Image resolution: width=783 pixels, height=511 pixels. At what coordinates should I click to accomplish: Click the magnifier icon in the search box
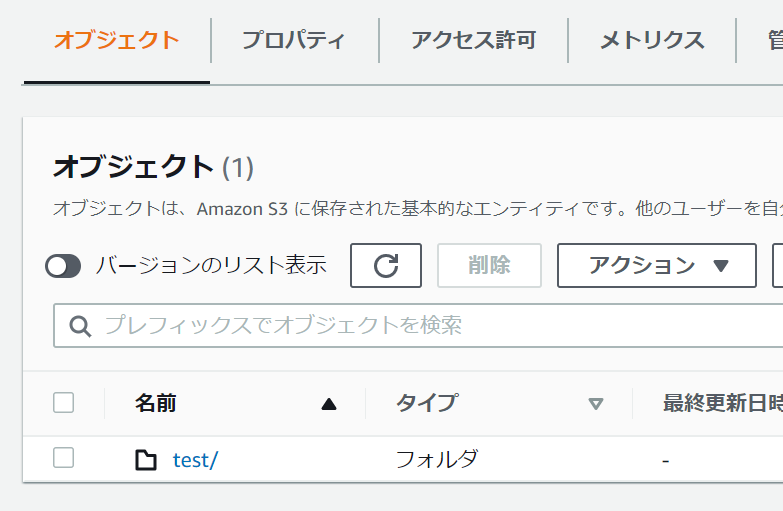click(80, 325)
